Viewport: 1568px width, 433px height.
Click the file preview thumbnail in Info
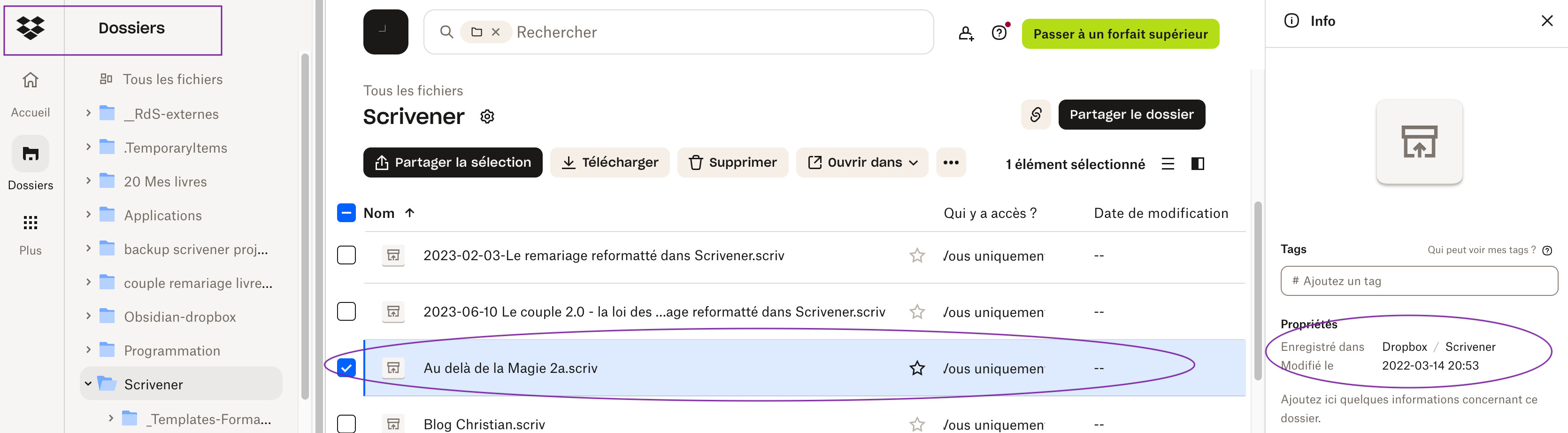point(1419,141)
